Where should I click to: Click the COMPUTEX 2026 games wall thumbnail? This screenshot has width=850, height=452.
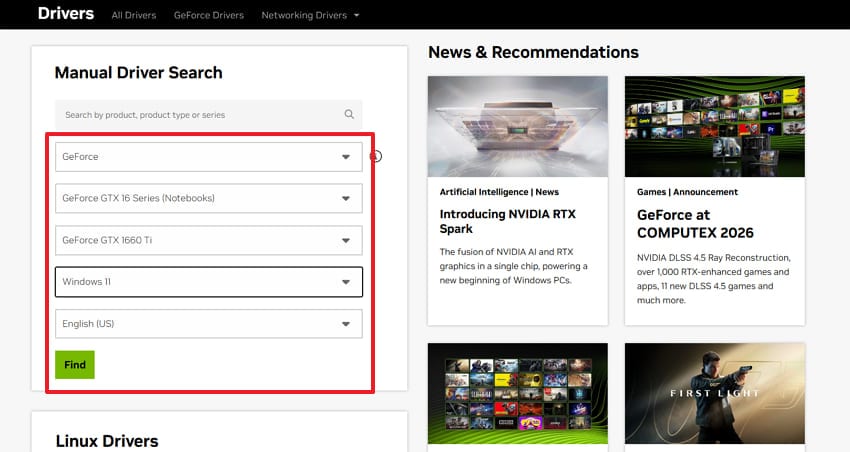pos(714,126)
